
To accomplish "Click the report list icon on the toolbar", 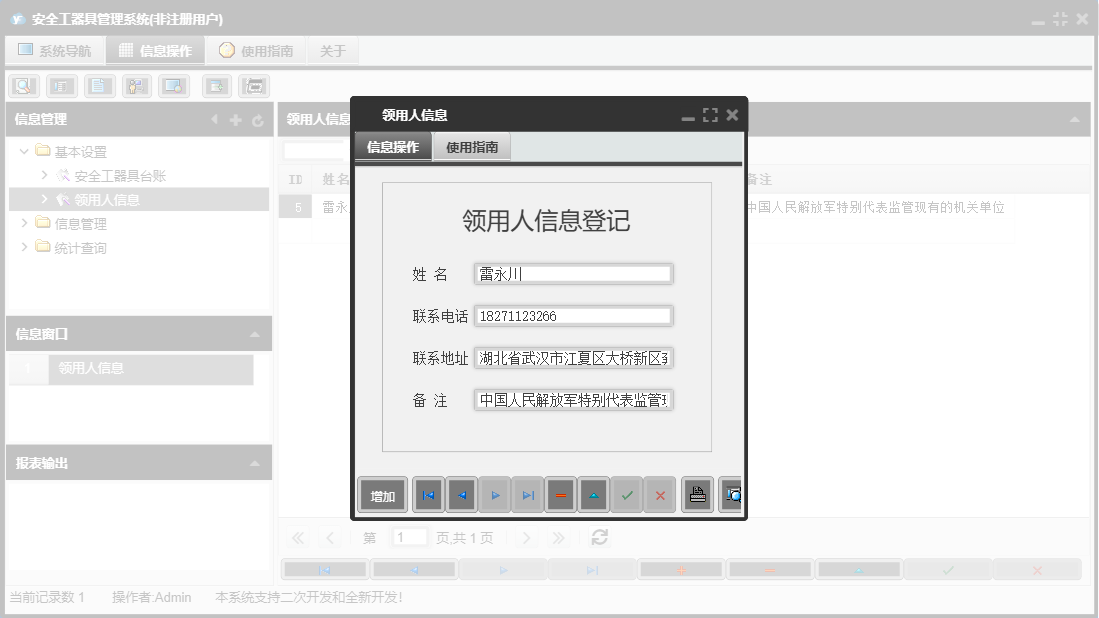I will tap(60, 85).
